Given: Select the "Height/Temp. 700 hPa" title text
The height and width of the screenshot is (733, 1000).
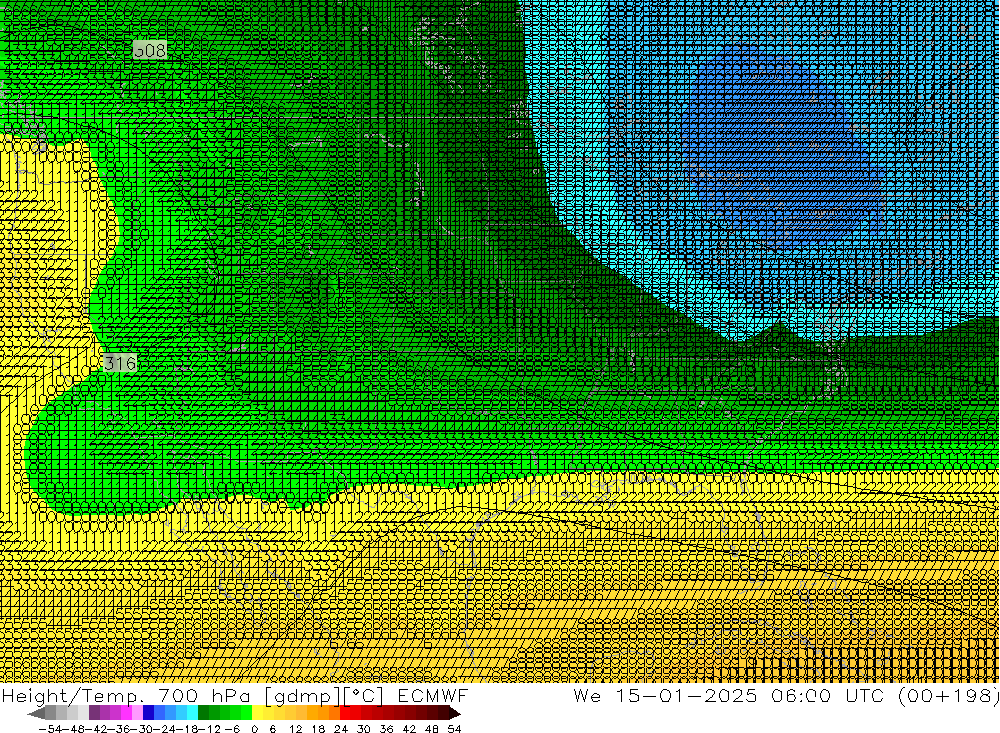Looking at the screenshot, I should (125, 695).
